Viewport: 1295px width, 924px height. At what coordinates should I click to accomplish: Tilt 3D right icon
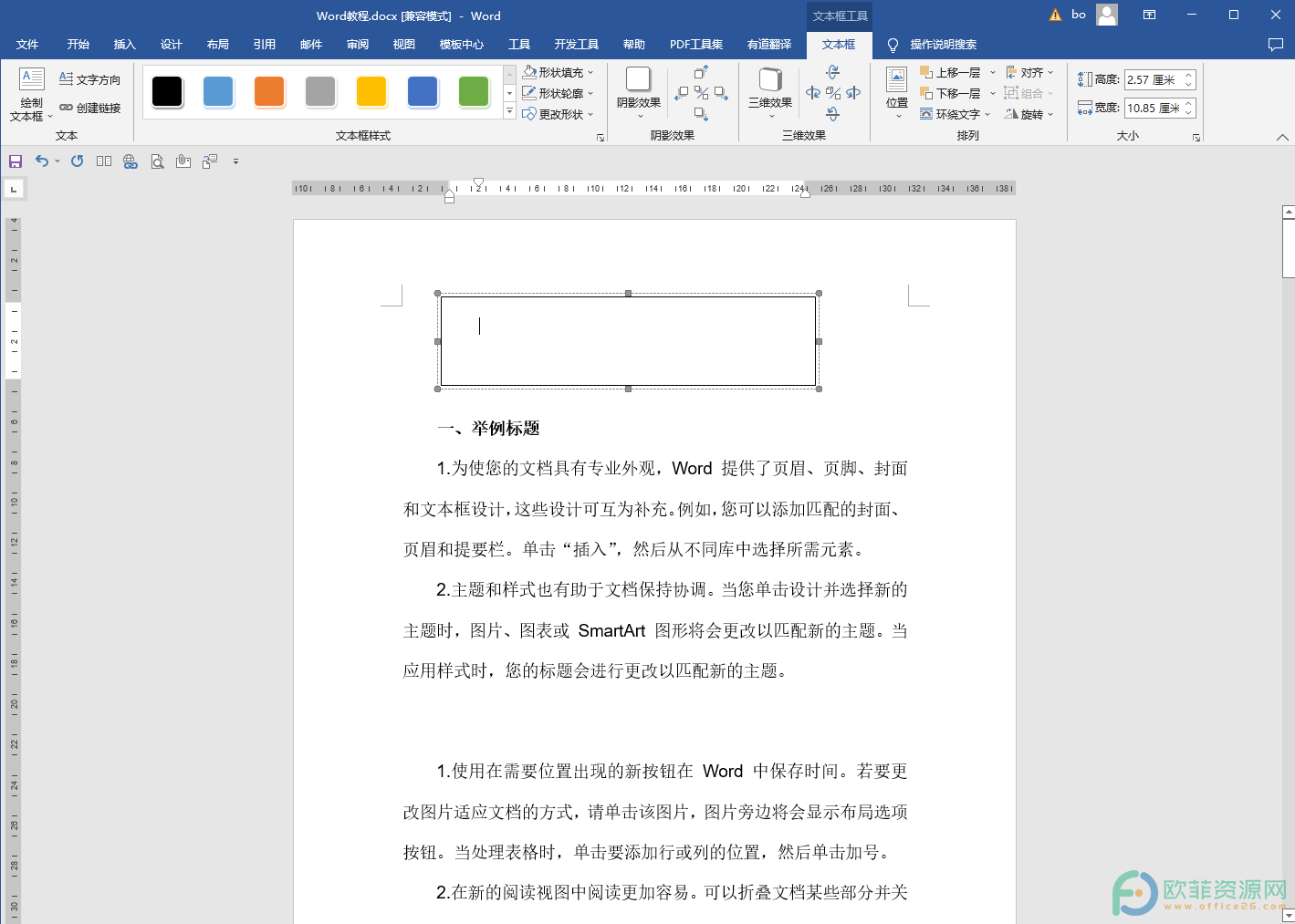coord(853,93)
